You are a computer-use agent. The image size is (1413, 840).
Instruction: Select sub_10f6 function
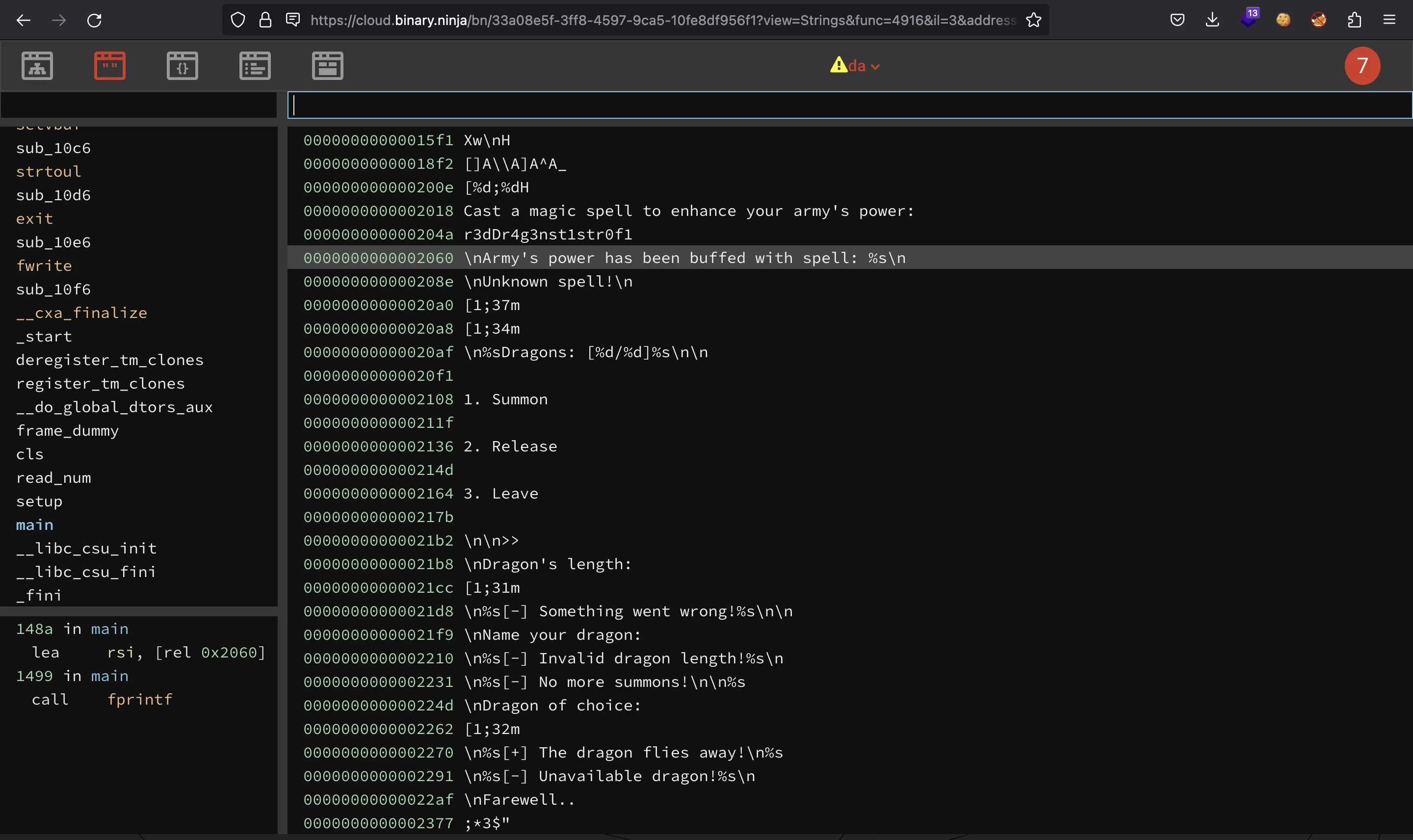point(53,289)
